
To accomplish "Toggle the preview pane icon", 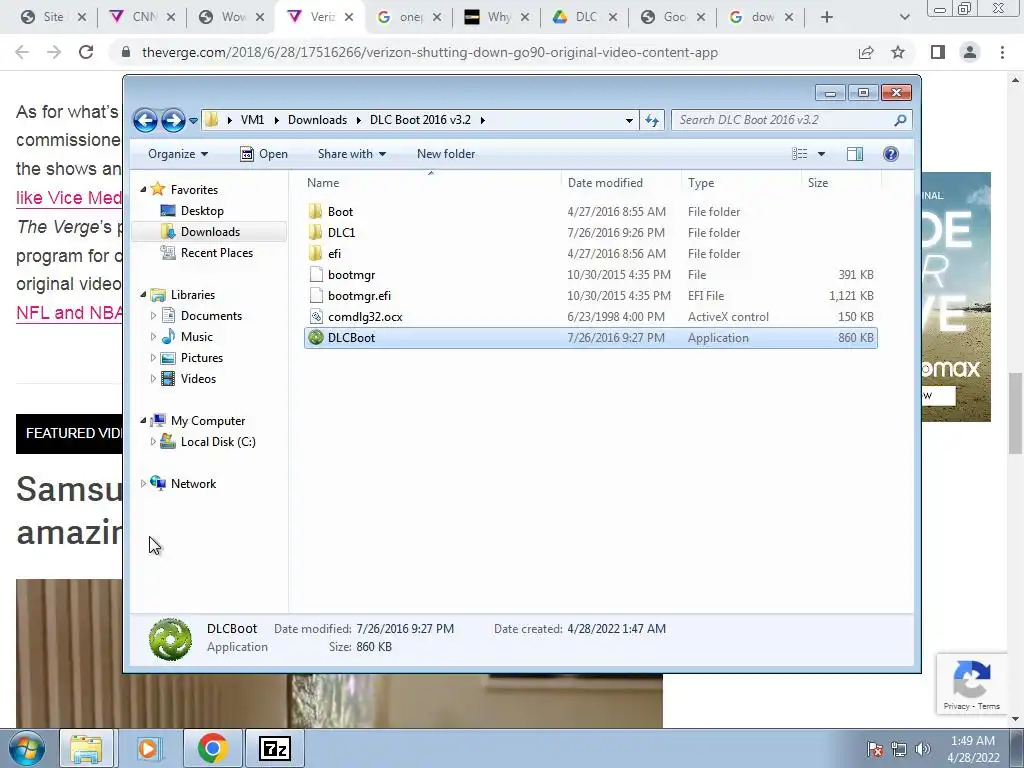I will 854,154.
